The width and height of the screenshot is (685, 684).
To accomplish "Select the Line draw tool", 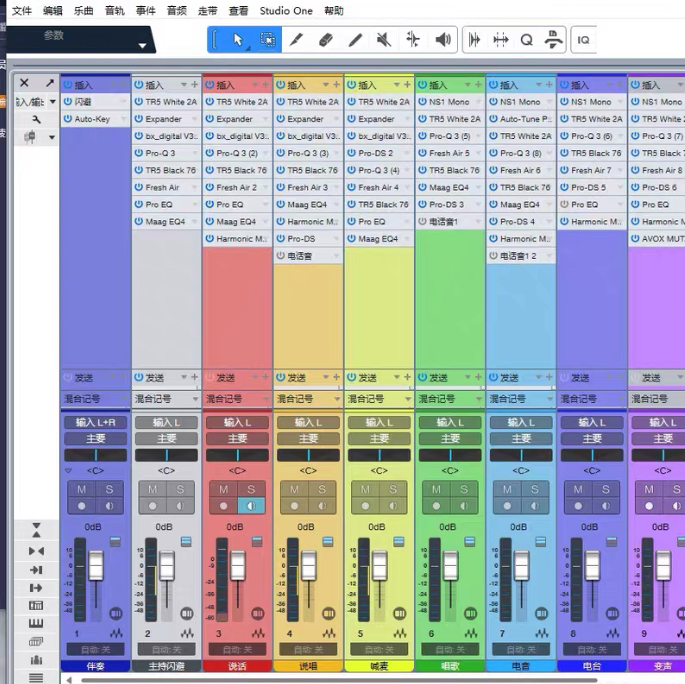I will [355, 40].
